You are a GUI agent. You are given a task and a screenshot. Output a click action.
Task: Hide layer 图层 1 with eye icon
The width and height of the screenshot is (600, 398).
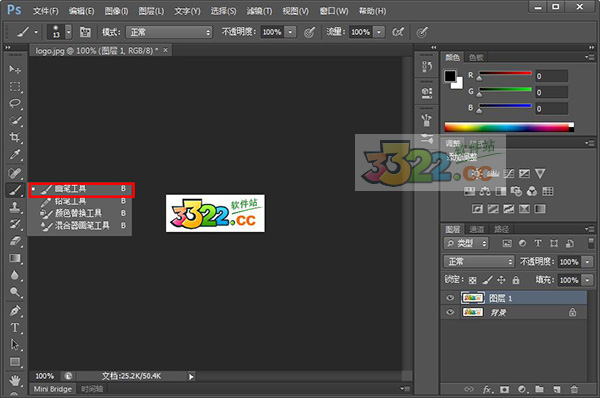450,298
